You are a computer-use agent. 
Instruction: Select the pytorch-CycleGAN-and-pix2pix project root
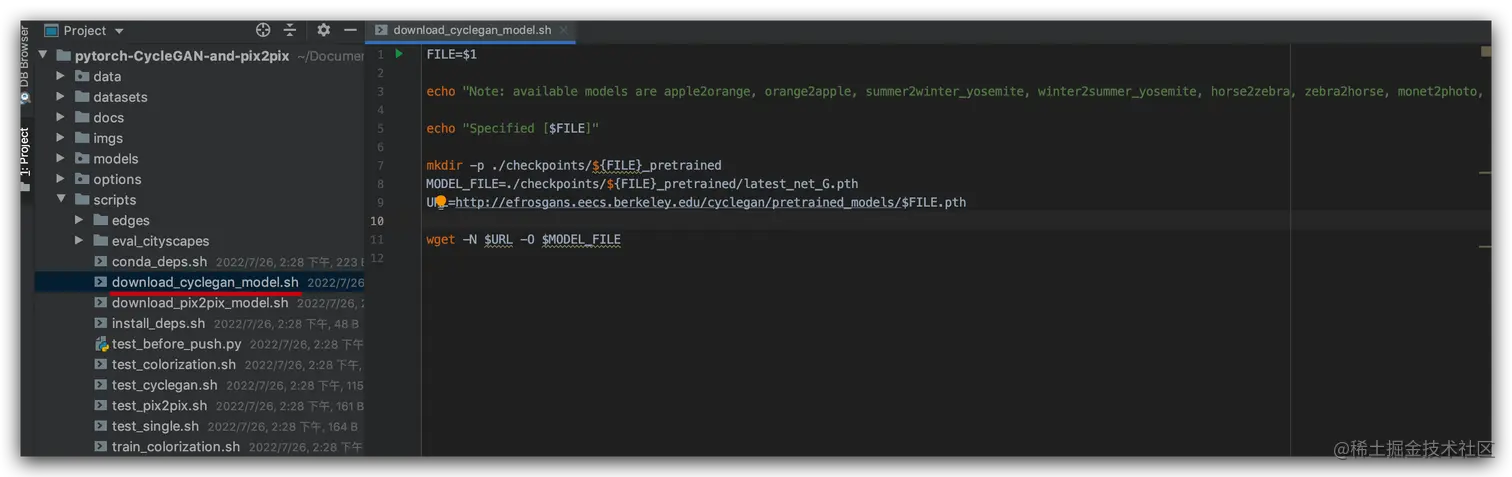click(x=182, y=56)
